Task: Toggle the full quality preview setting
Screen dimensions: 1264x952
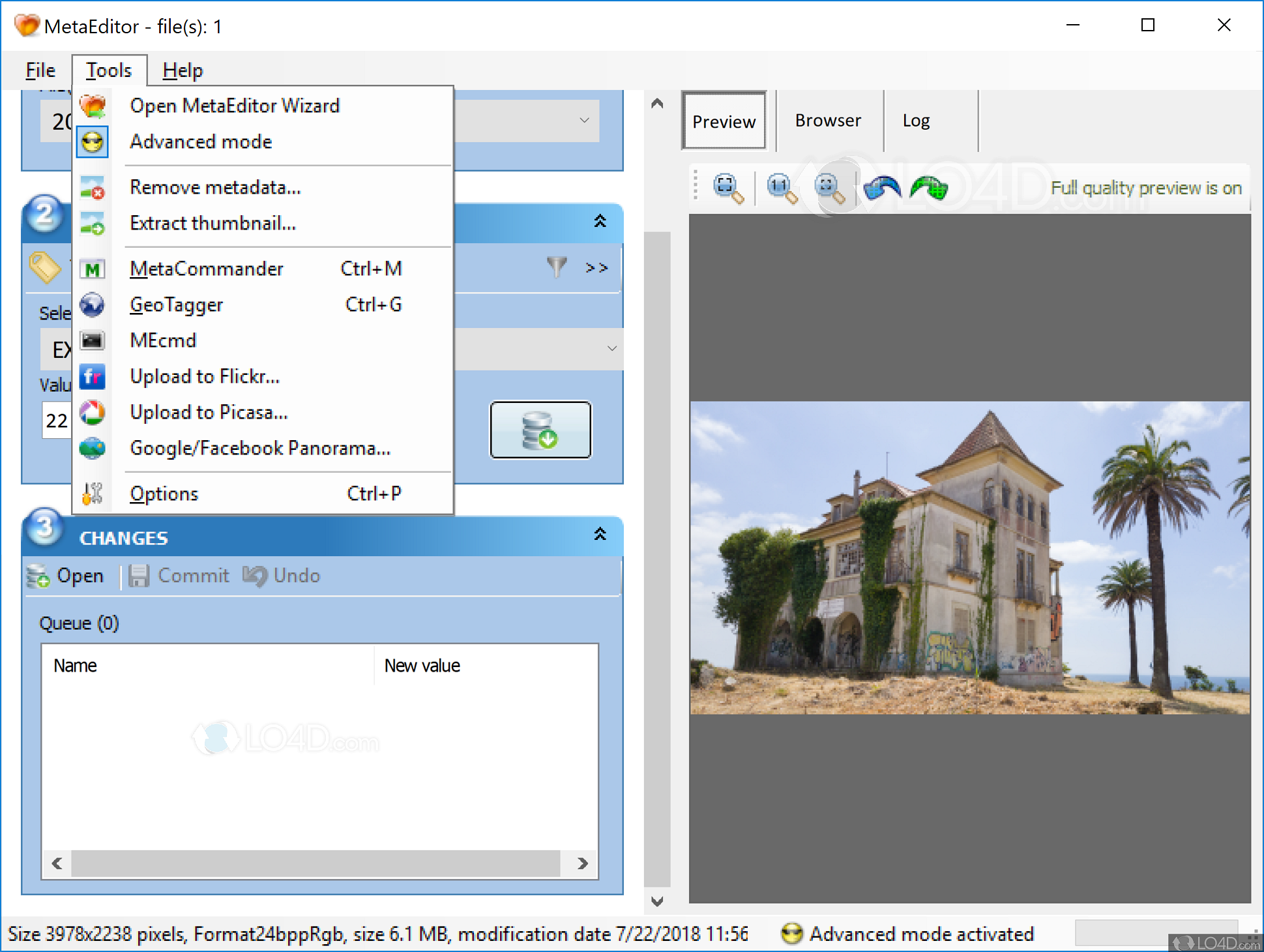Action: coord(1146,188)
